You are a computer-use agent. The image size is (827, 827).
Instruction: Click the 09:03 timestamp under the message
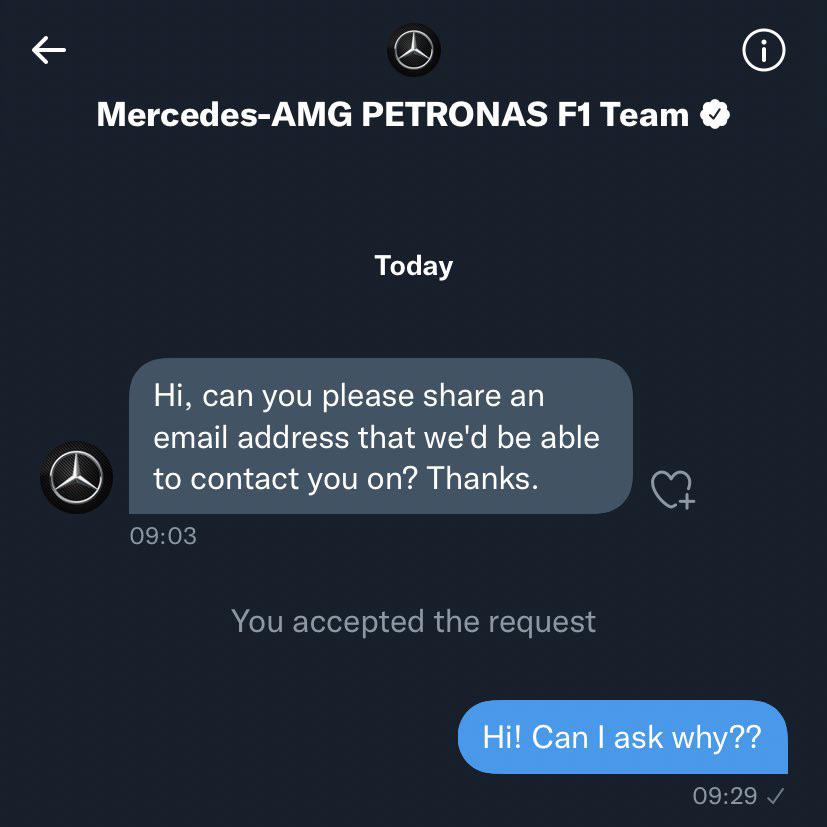[163, 536]
